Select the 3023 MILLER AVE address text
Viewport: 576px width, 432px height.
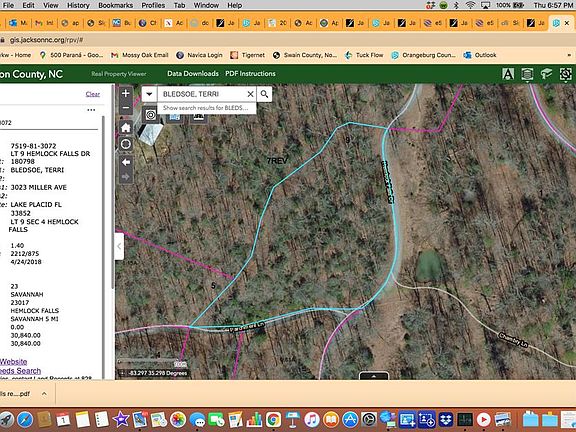click(x=39, y=187)
